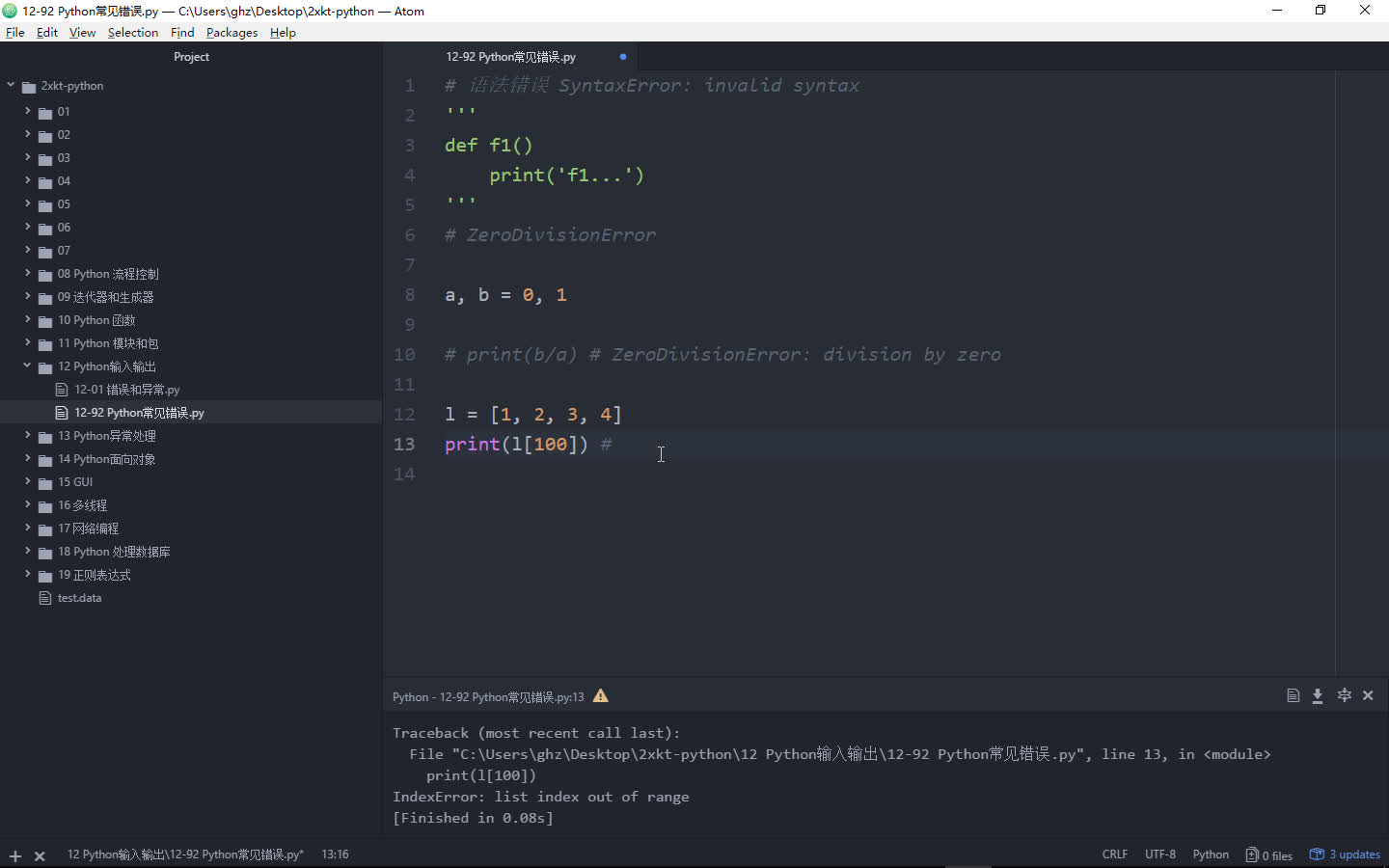The image size is (1389, 868).
Task: Click the X icon in the bottom status bar
Action: click(40, 855)
